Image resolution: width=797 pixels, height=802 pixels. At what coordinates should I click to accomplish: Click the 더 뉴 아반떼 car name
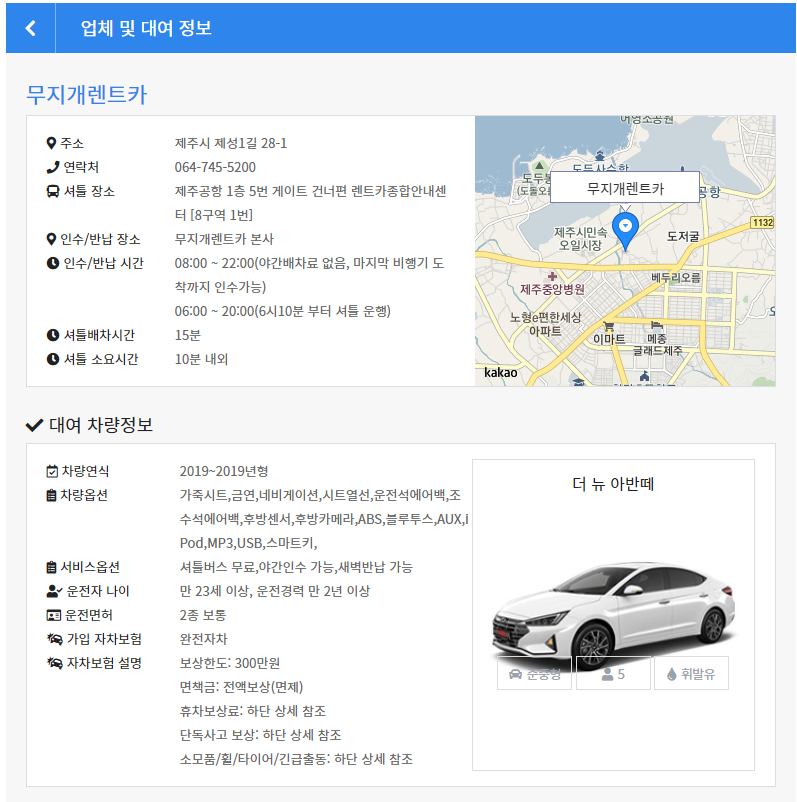click(613, 484)
